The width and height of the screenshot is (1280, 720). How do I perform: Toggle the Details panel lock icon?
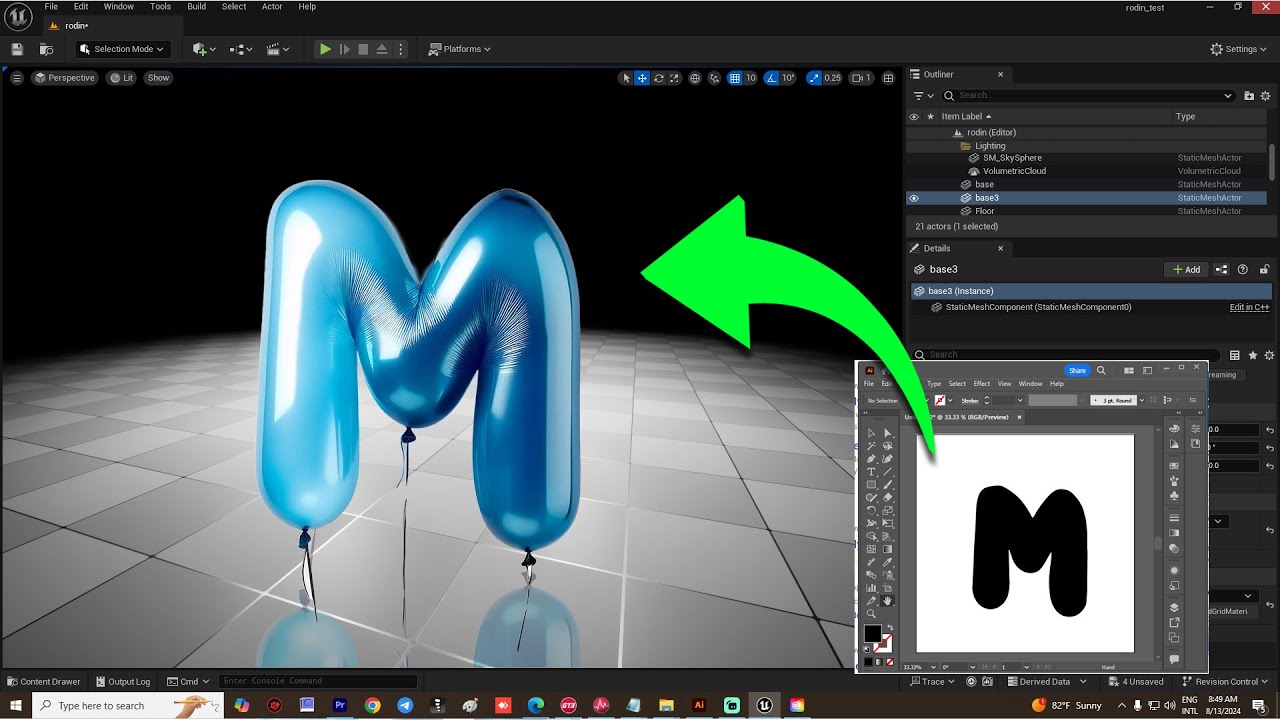(x=1265, y=270)
